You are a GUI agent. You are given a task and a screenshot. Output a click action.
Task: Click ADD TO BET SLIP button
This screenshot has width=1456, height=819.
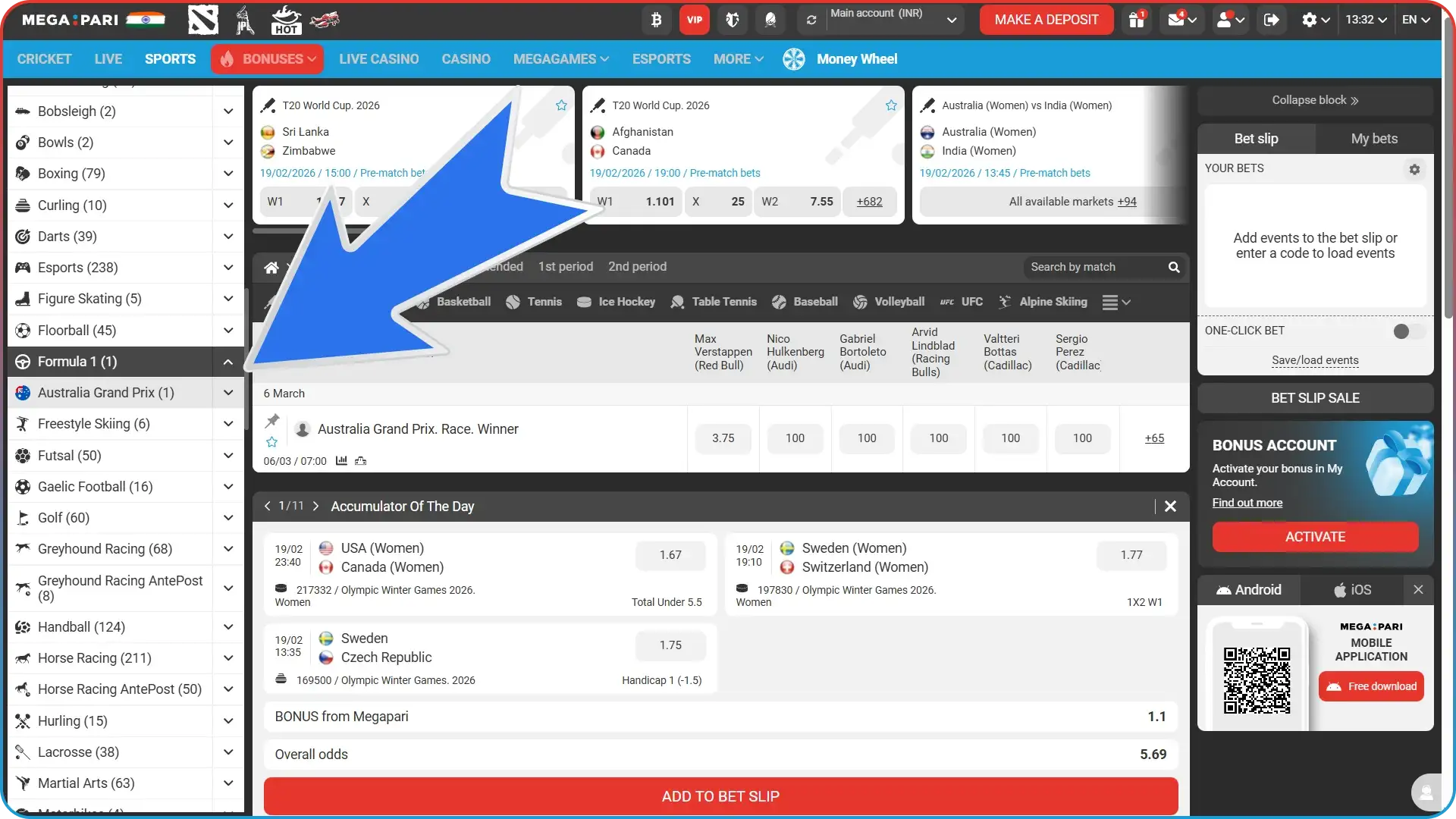coord(720,796)
